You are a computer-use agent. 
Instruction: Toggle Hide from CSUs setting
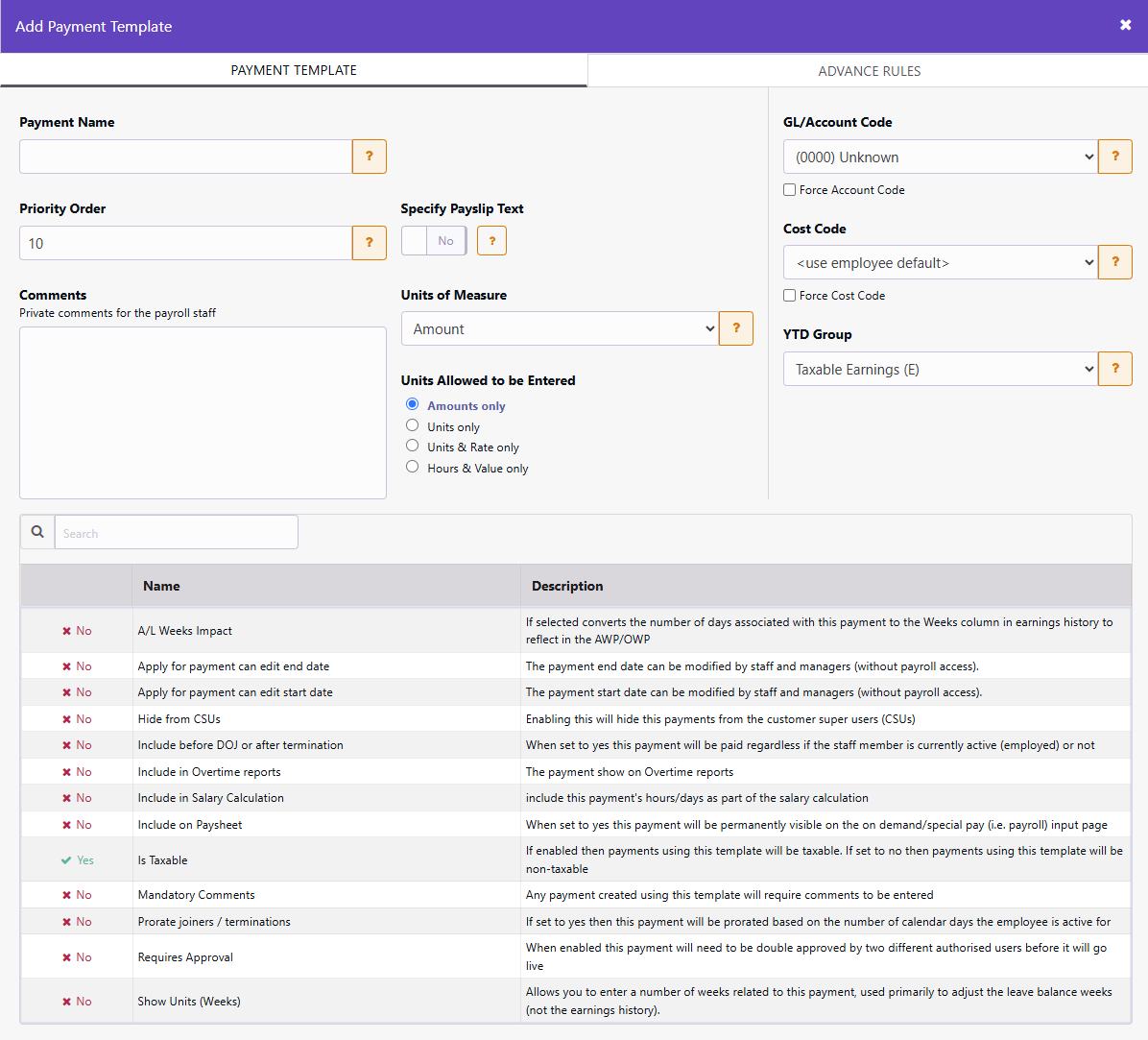click(x=77, y=719)
